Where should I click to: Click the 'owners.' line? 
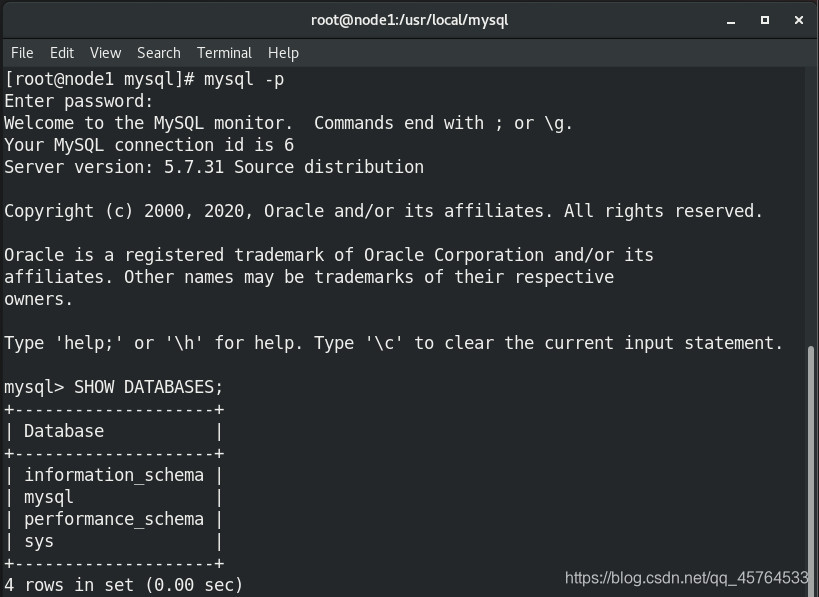(39, 299)
